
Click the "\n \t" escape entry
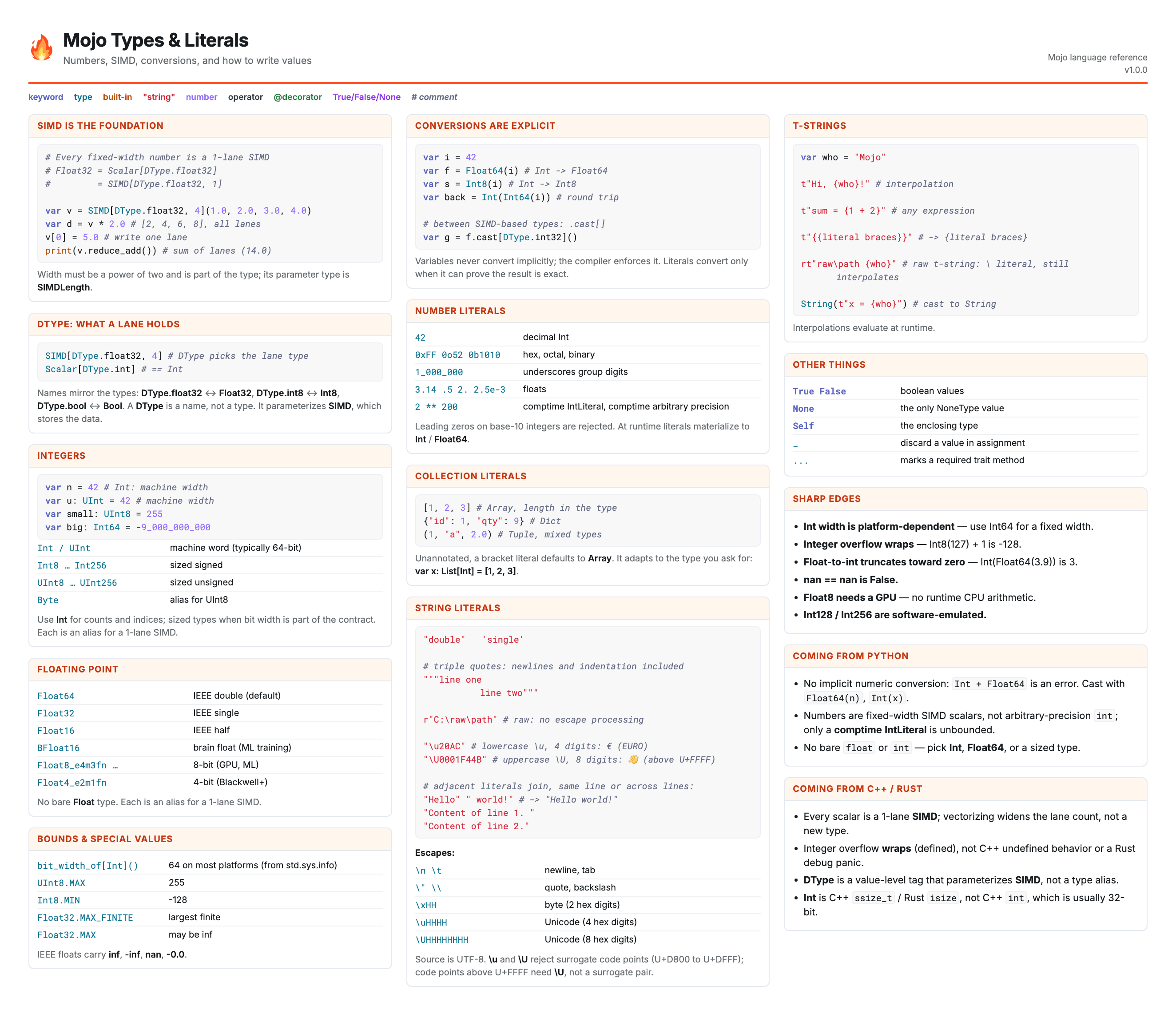tap(429, 871)
